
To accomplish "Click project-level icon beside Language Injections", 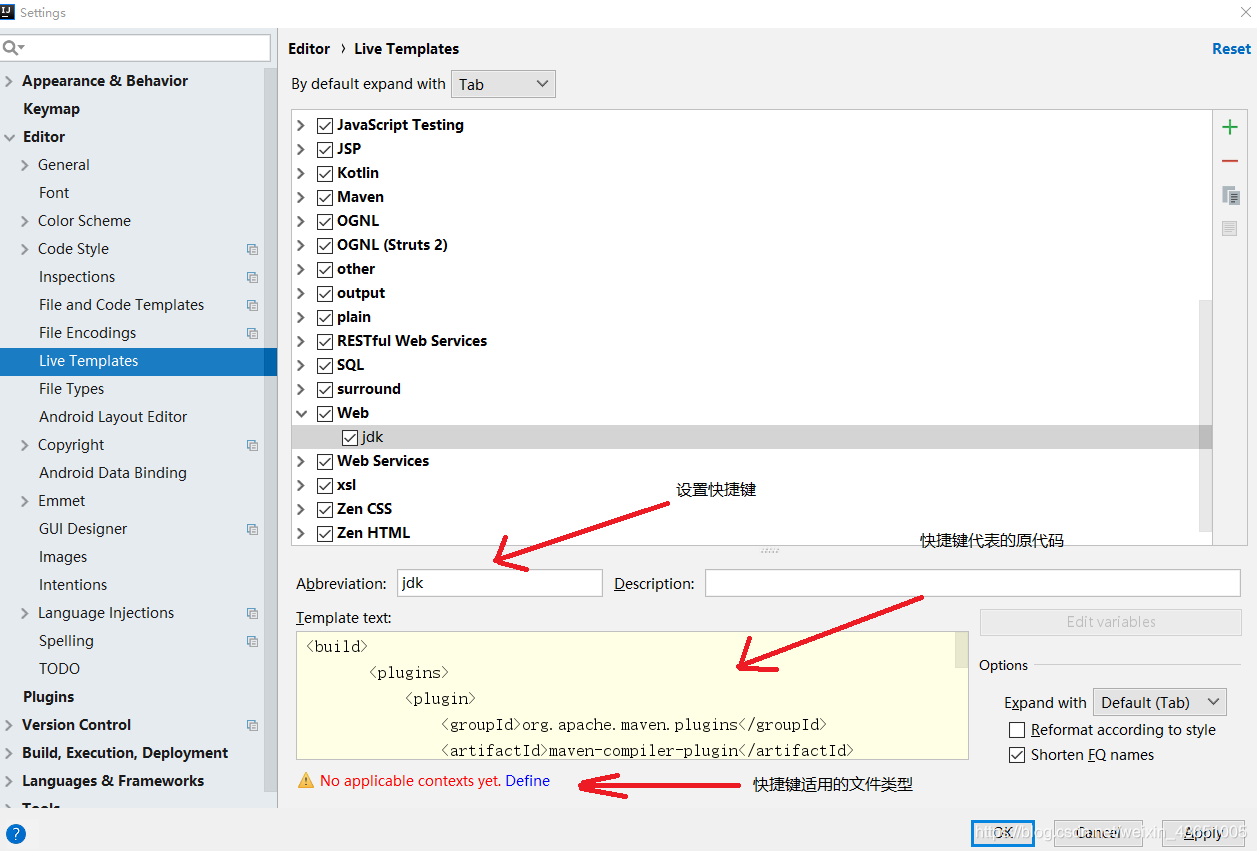I will 252,613.
